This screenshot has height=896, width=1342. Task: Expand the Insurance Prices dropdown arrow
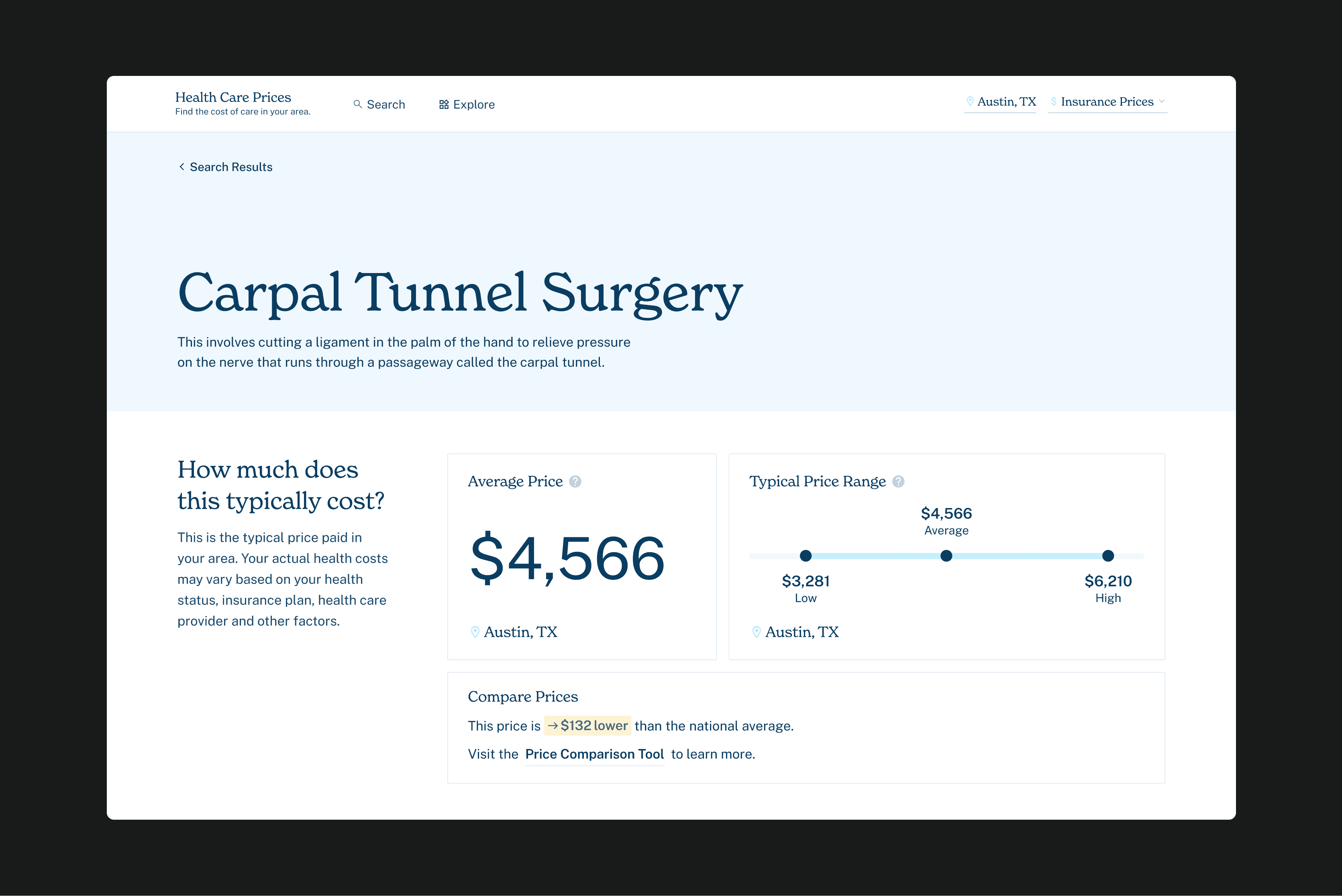click(1161, 101)
